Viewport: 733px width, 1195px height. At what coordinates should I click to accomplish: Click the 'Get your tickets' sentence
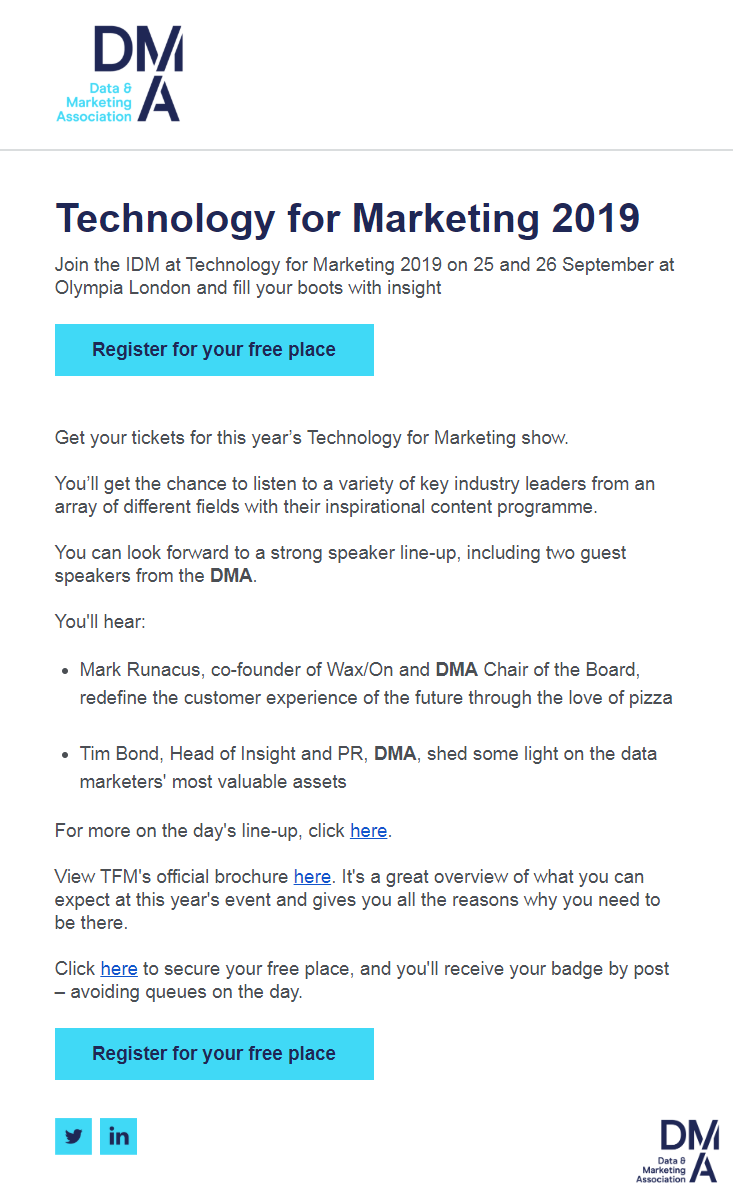pos(311,437)
